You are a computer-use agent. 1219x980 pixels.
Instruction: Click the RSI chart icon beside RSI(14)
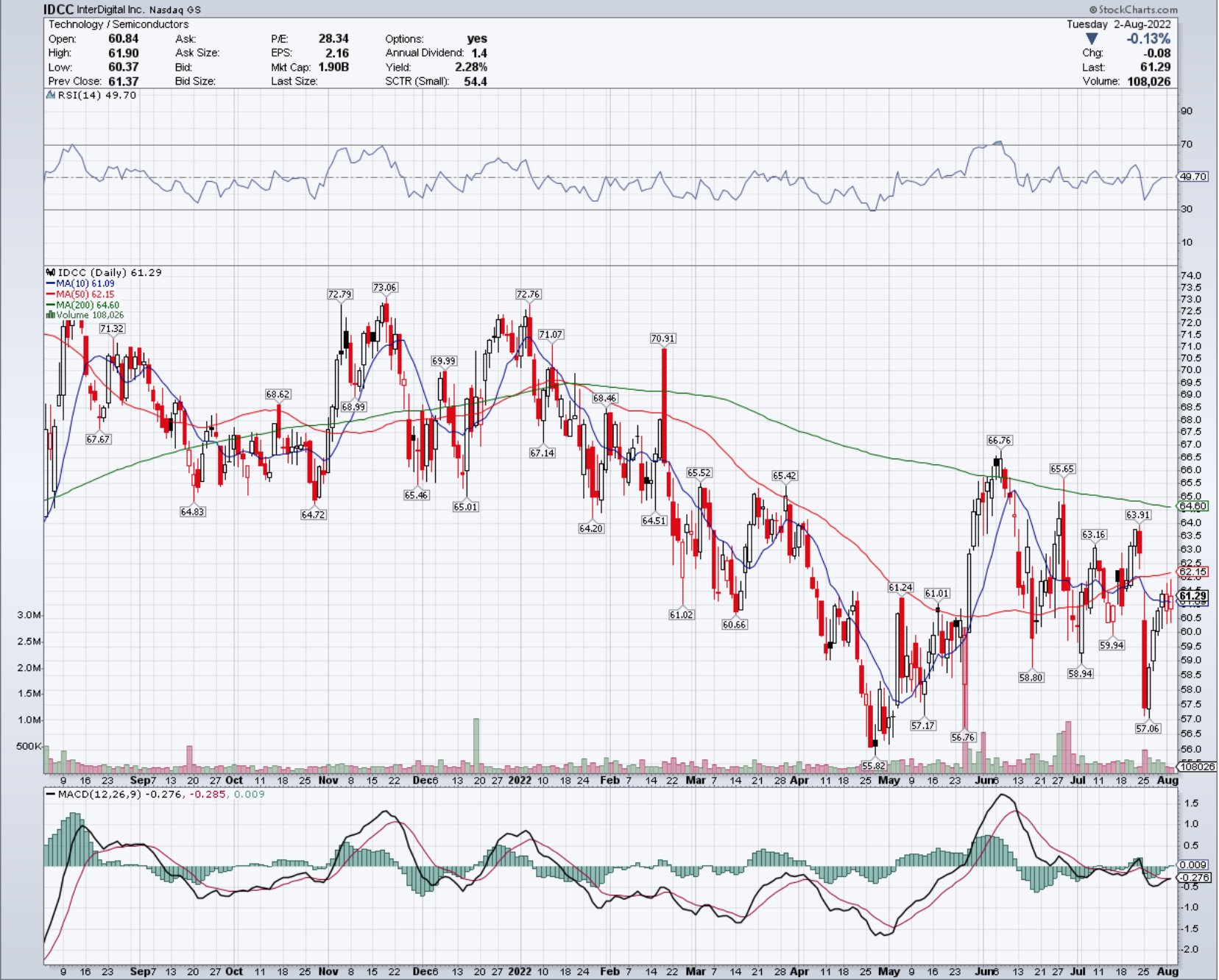click(x=51, y=95)
